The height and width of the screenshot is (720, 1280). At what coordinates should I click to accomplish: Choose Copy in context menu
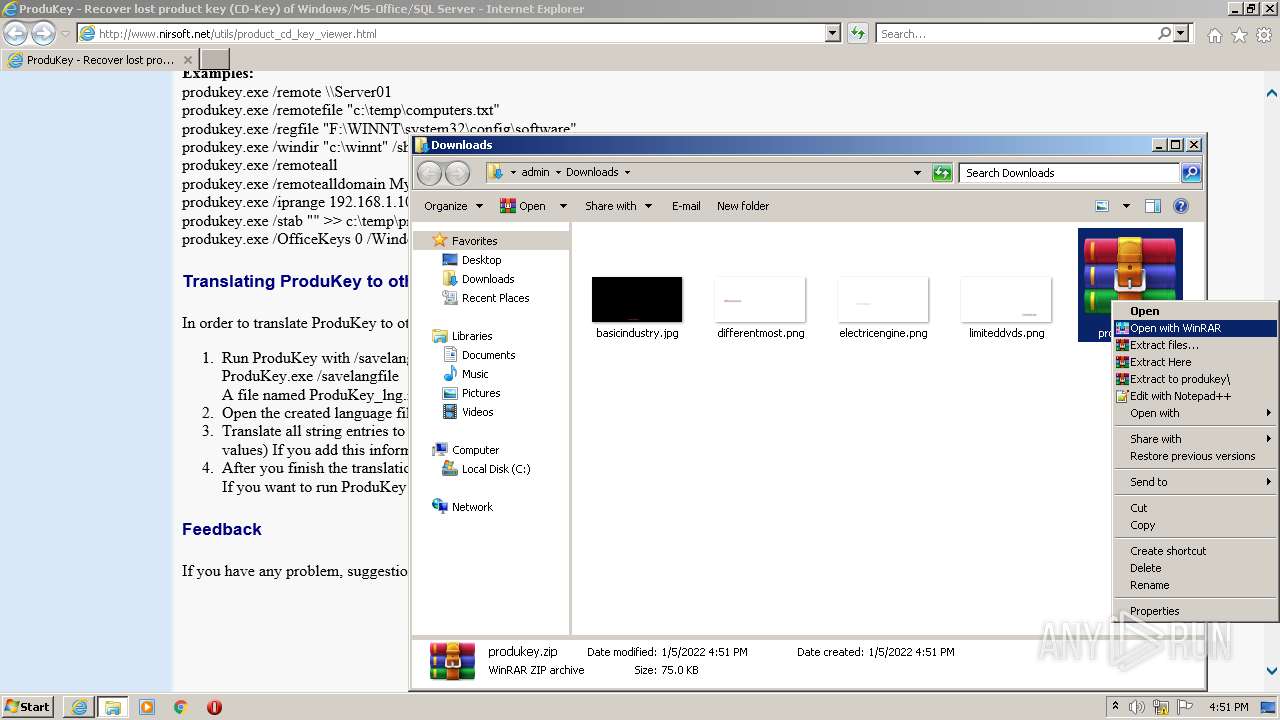click(1196, 525)
